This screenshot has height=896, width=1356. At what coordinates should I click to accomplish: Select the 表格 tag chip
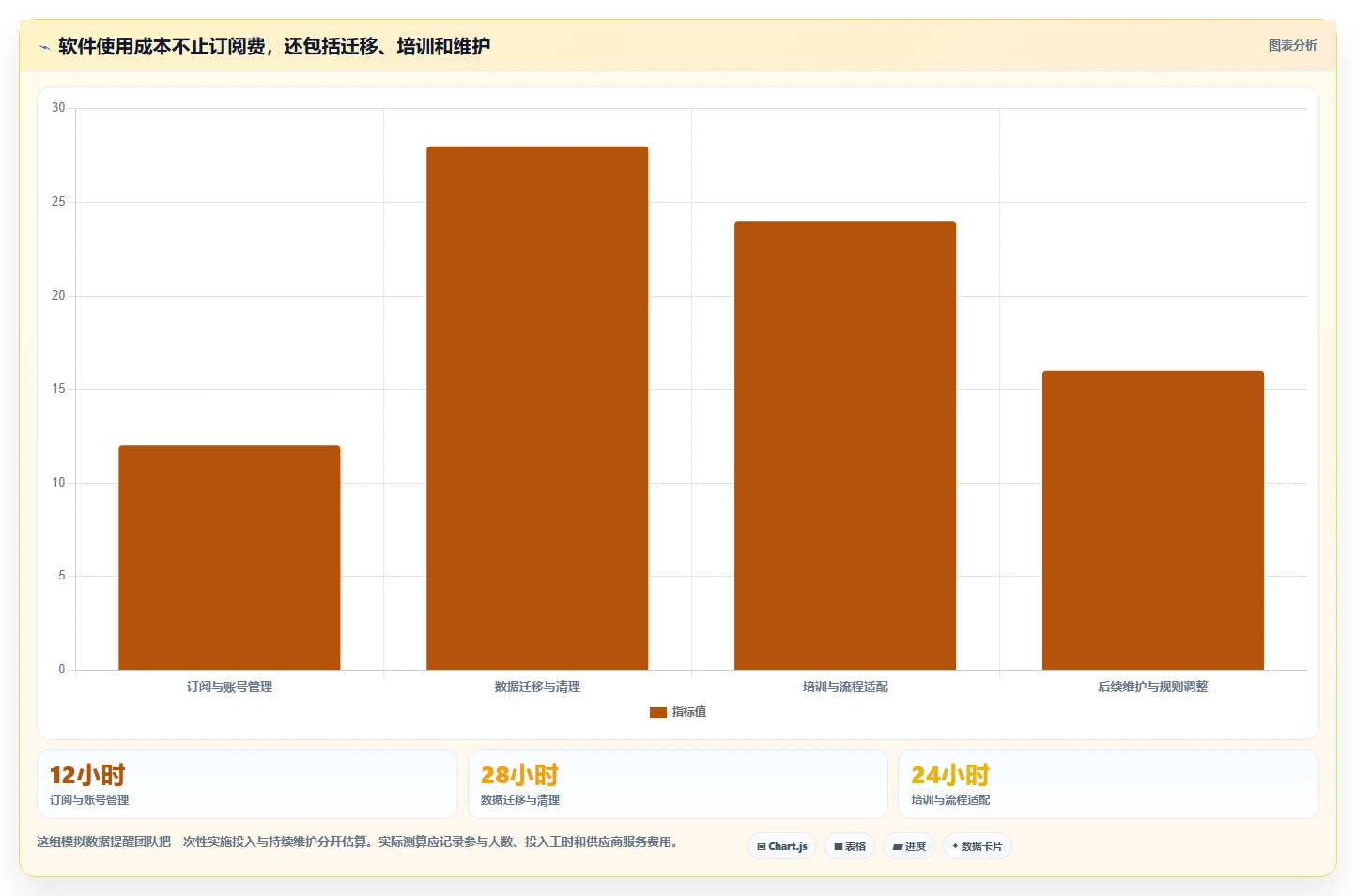(x=850, y=846)
